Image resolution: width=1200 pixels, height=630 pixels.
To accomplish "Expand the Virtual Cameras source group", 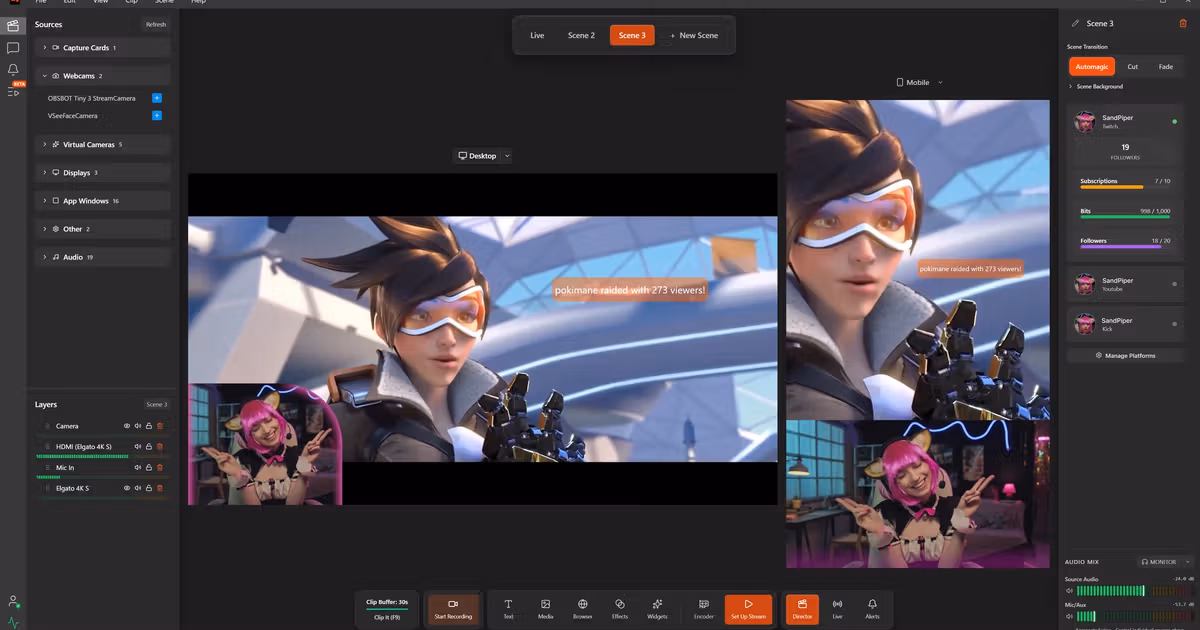I will [102, 144].
